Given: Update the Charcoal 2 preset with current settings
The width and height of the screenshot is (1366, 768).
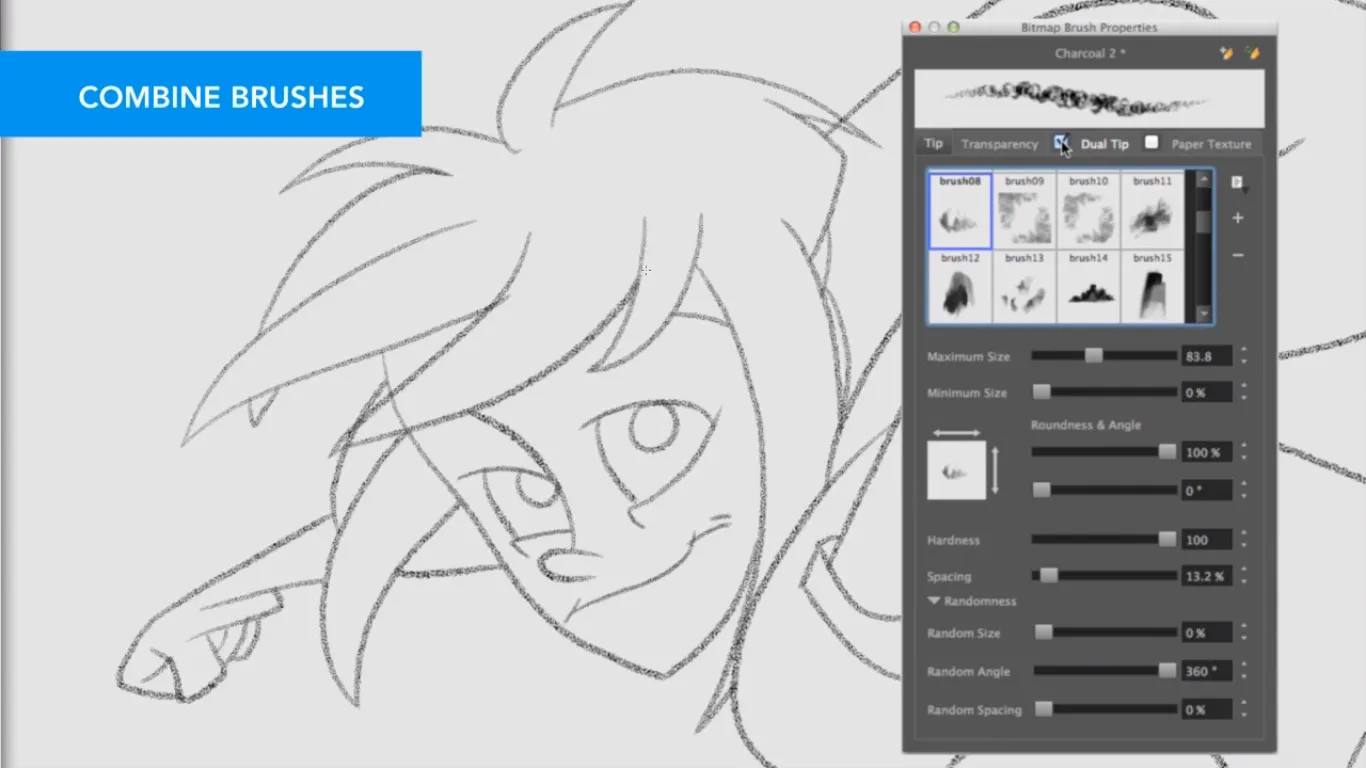Looking at the screenshot, I should point(1253,53).
